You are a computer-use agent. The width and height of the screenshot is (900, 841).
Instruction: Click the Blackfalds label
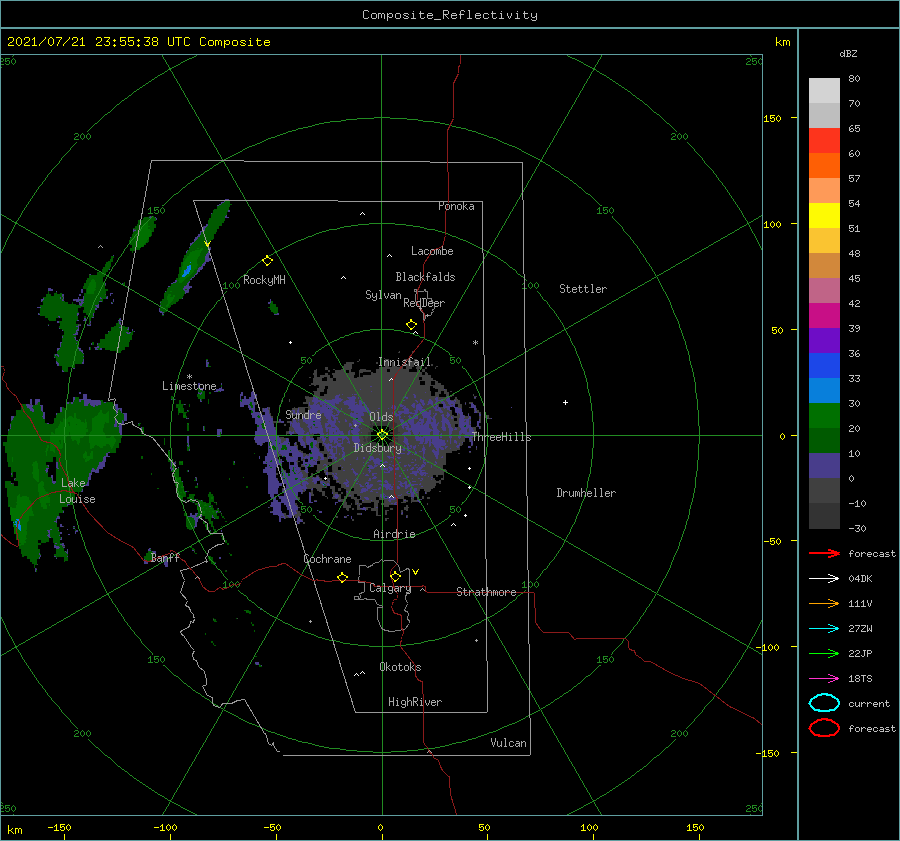pos(425,277)
